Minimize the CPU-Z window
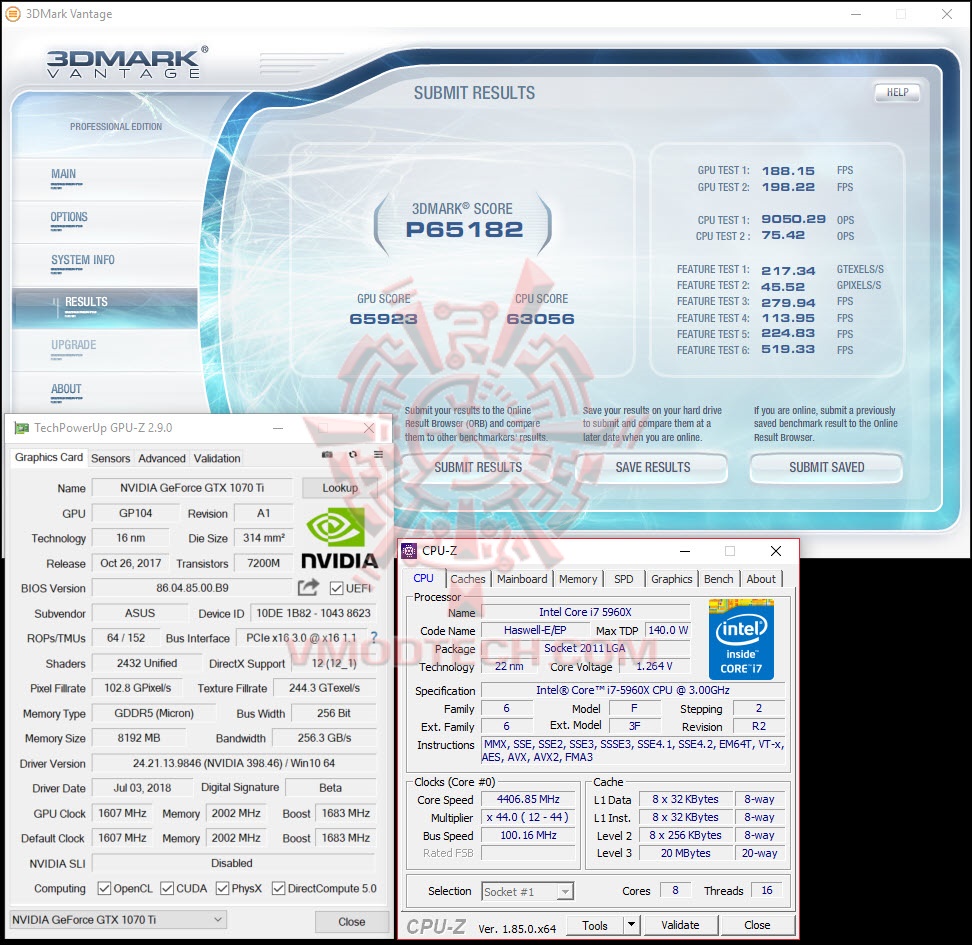Image resolution: width=972 pixels, height=945 pixels. point(685,551)
